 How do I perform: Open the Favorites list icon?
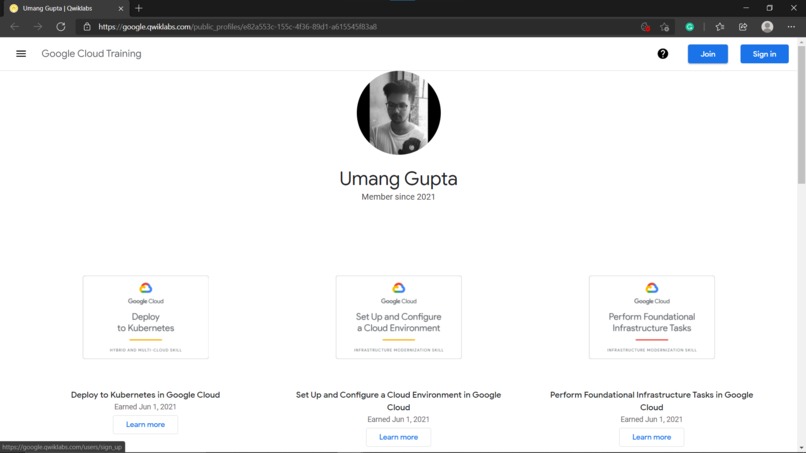720,27
